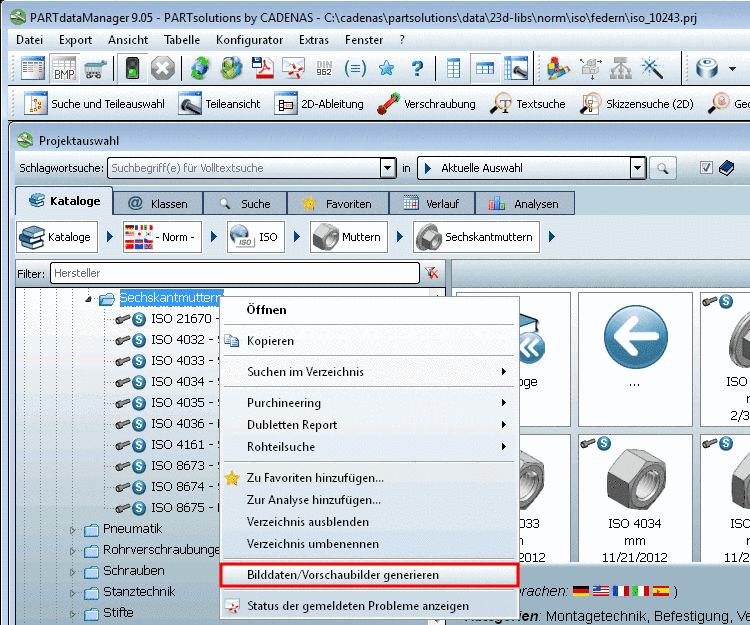Screen dimensions: 750x625
Task: Click the colored 3D blocks icon
Action: [558, 68]
